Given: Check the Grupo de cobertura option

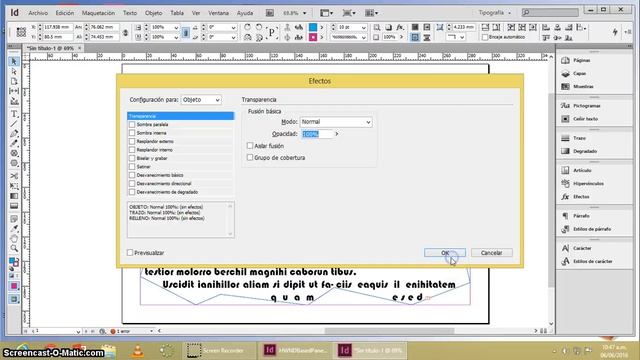Looking at the screenshot, I should [x=250, y=158].
